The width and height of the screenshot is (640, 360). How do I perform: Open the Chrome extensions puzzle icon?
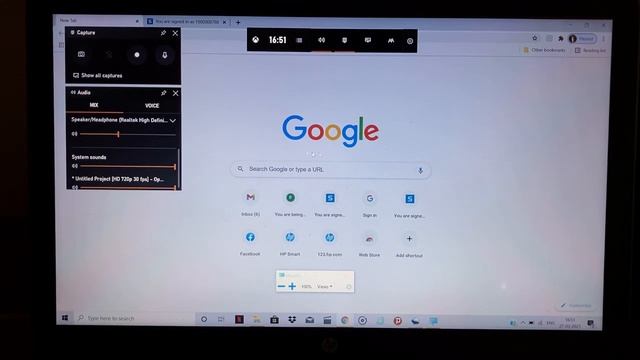tap(561, 38)
